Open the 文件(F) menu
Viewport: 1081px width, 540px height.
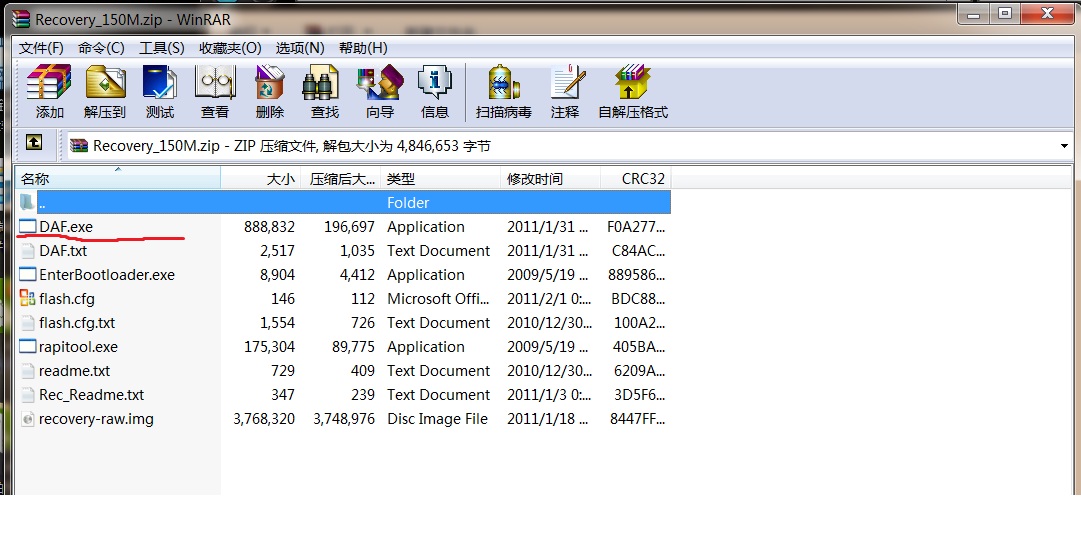point(41,48)
